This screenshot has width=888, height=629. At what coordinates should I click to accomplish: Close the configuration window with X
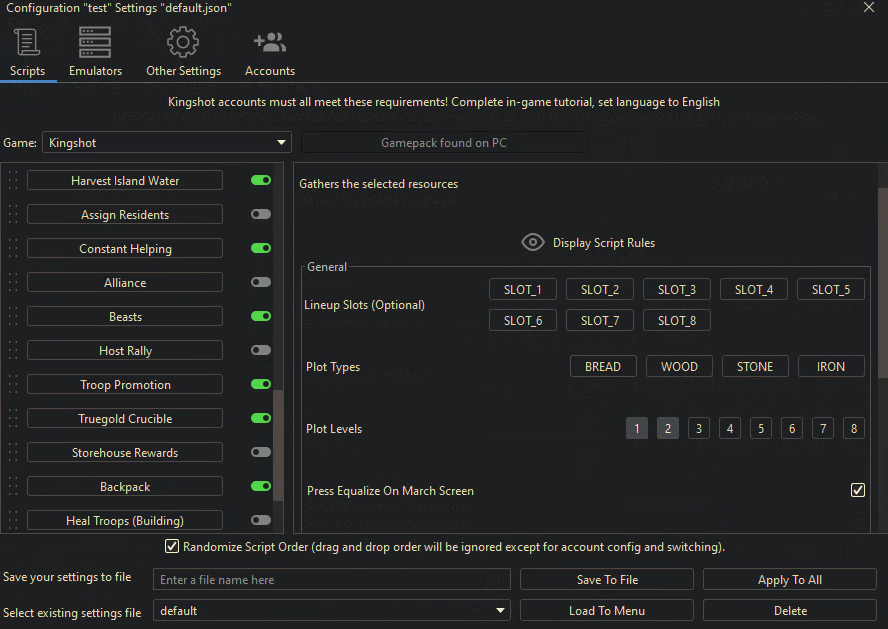click(x=869, y=8)
